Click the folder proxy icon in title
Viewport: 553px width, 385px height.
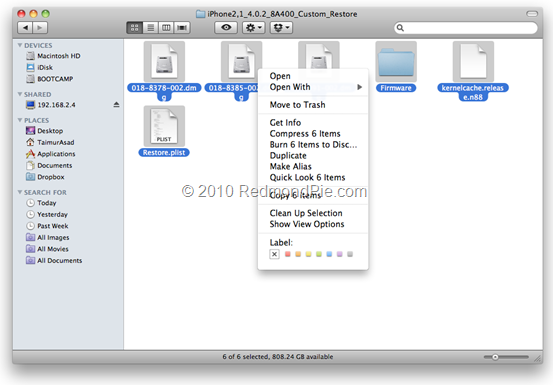coord(200,14)
